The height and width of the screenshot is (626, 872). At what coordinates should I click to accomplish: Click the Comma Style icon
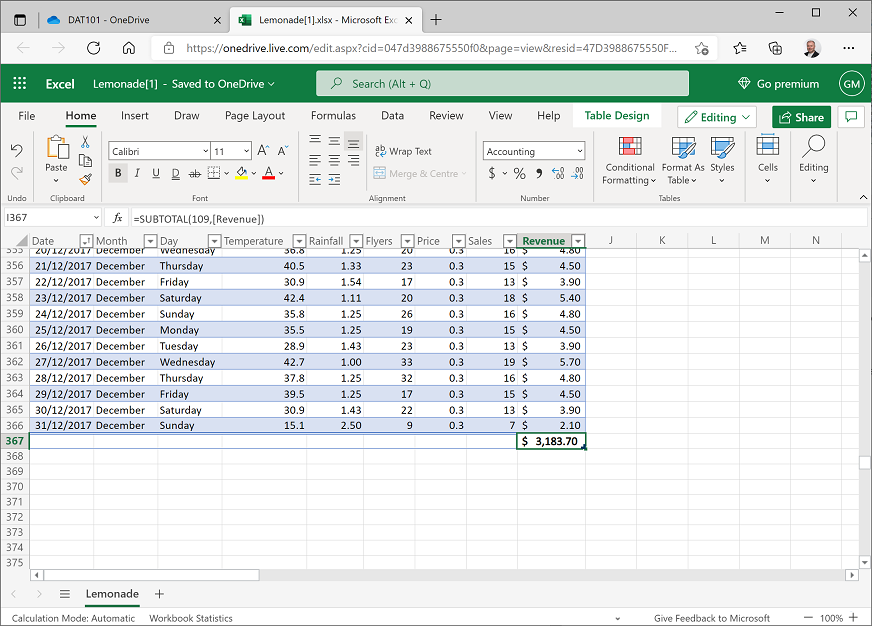539,172
